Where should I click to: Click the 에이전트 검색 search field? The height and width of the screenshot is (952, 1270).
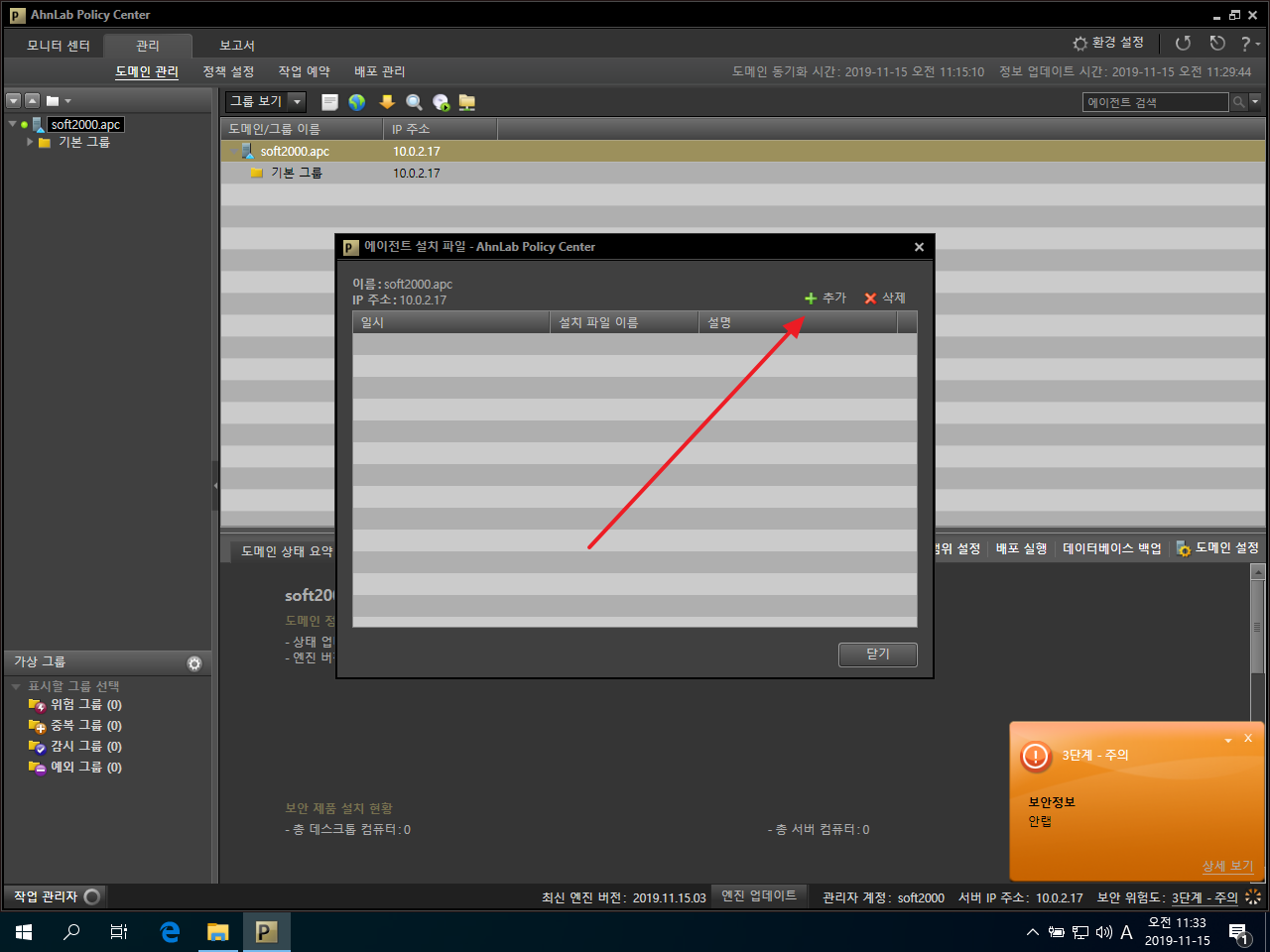[1155, 102]
